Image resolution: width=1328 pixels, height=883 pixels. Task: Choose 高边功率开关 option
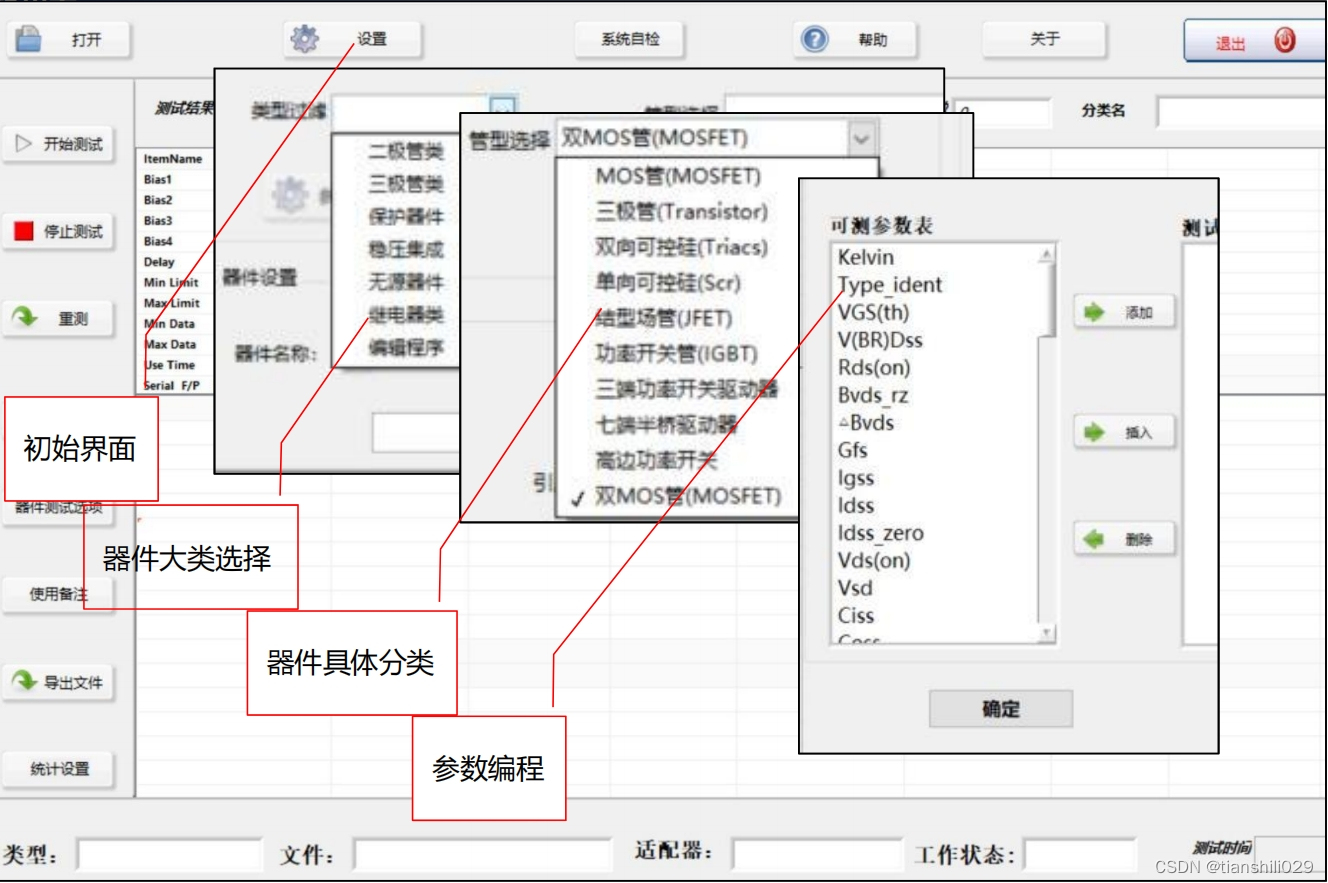coord(656,461)
